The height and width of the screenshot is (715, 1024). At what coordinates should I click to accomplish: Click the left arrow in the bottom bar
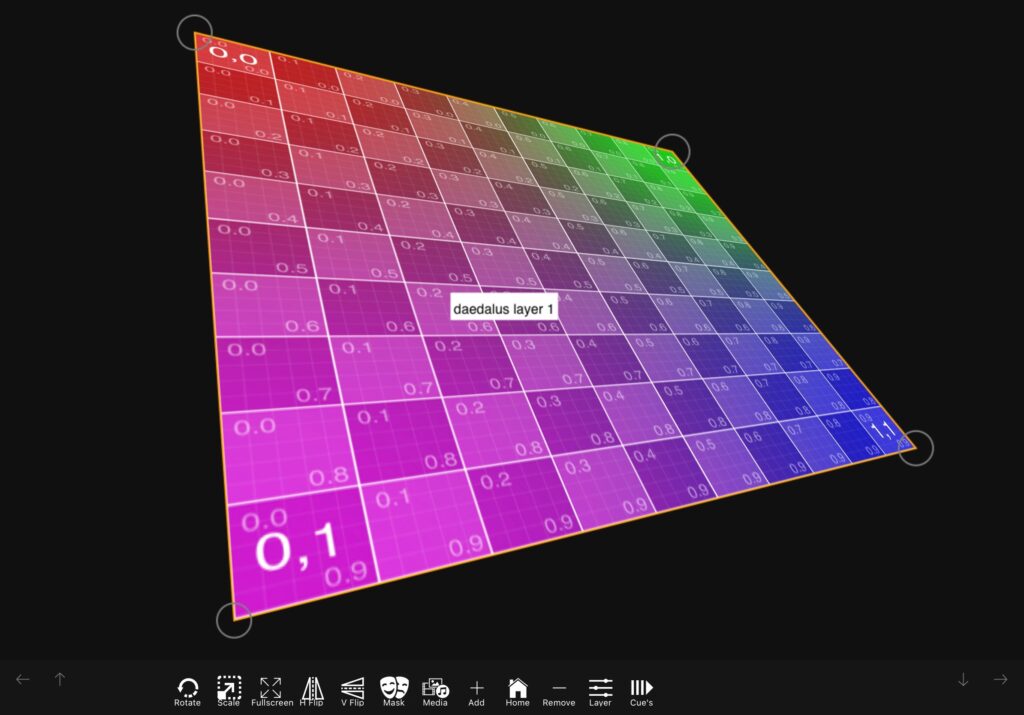click(x=23, y=680)
